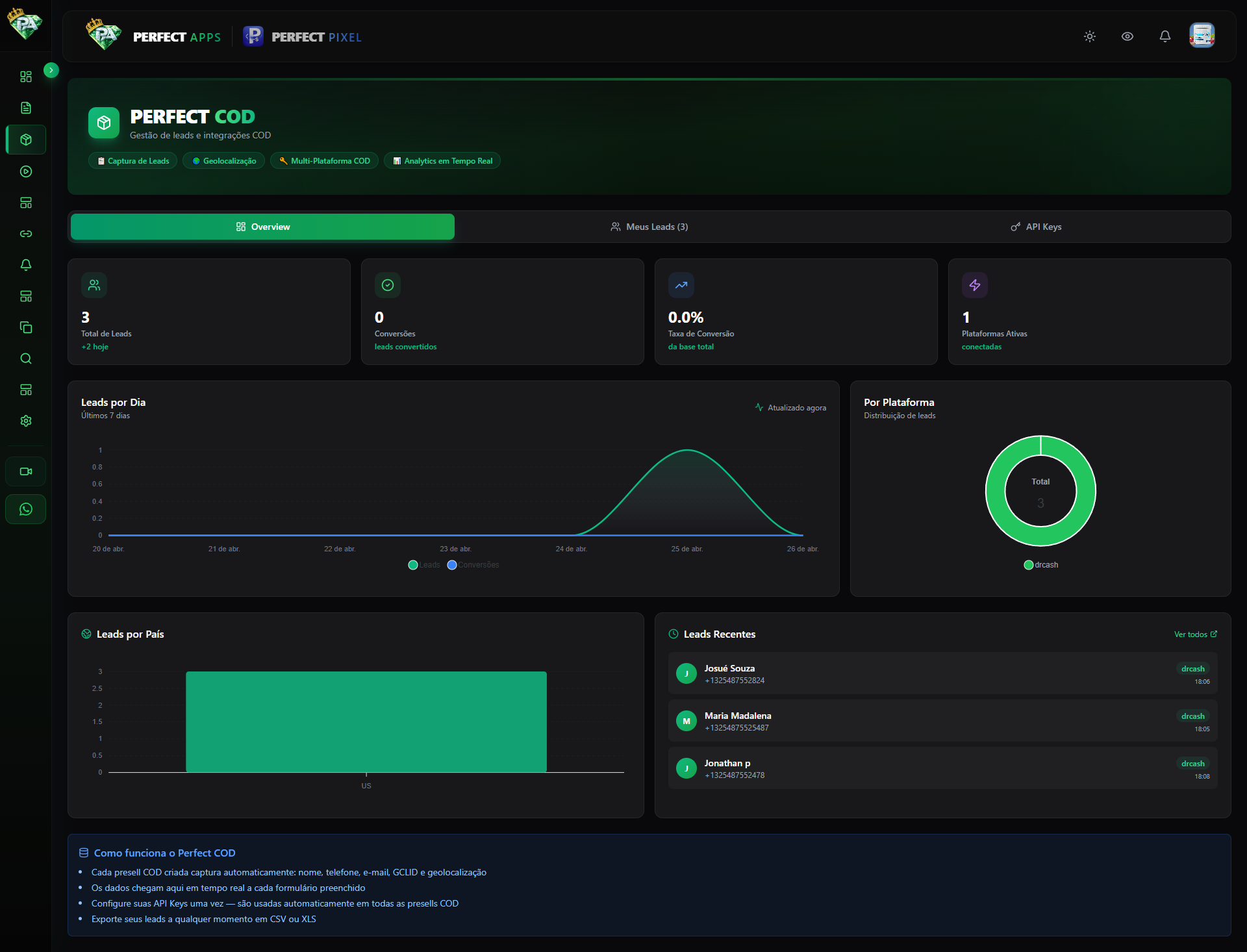Open the document page icon in sidebar
Image resolution: width=1247 pixels, height=952 pixels.
[26, 108]
